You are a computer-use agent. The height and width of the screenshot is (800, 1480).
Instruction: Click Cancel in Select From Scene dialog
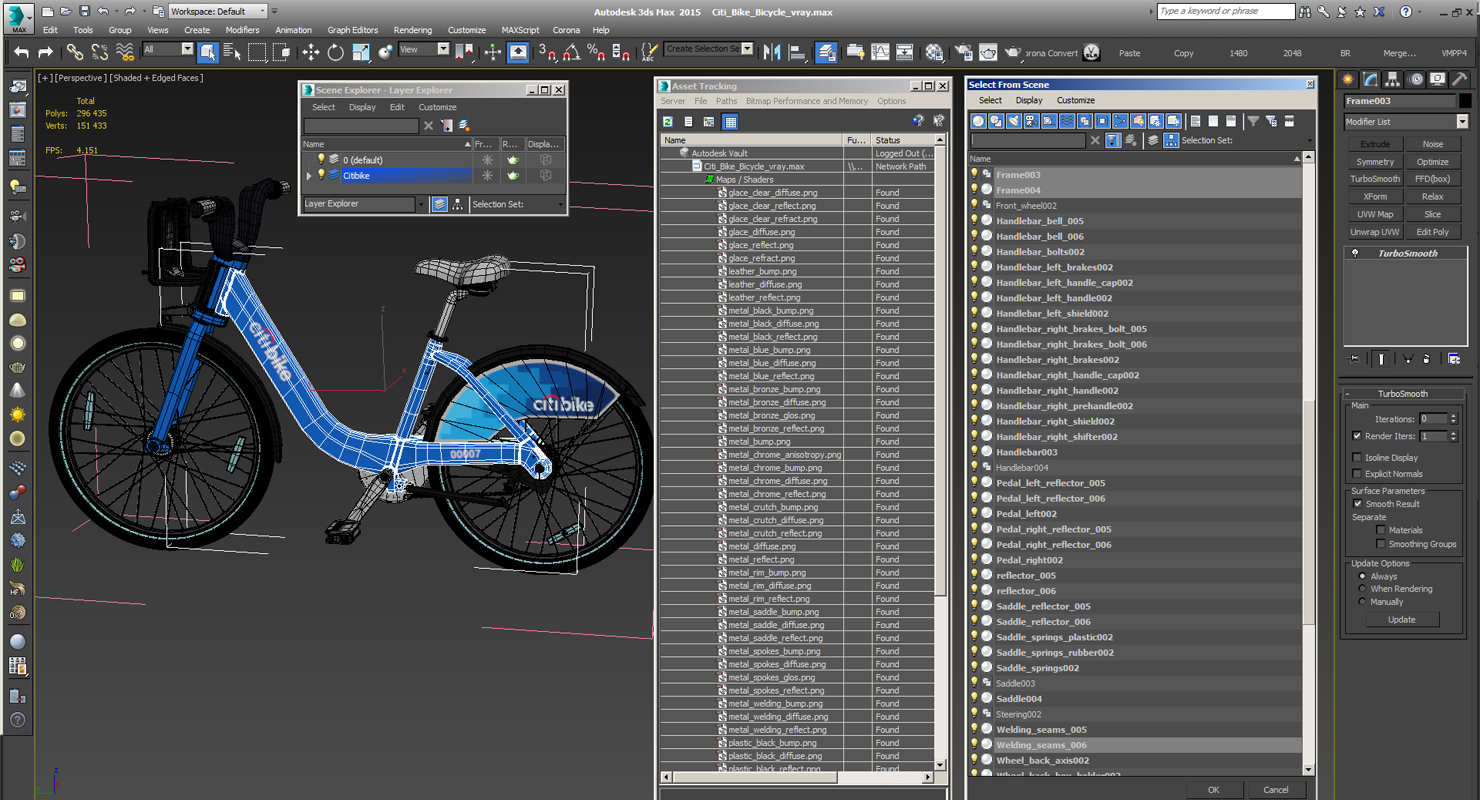tap(1276, 789)
